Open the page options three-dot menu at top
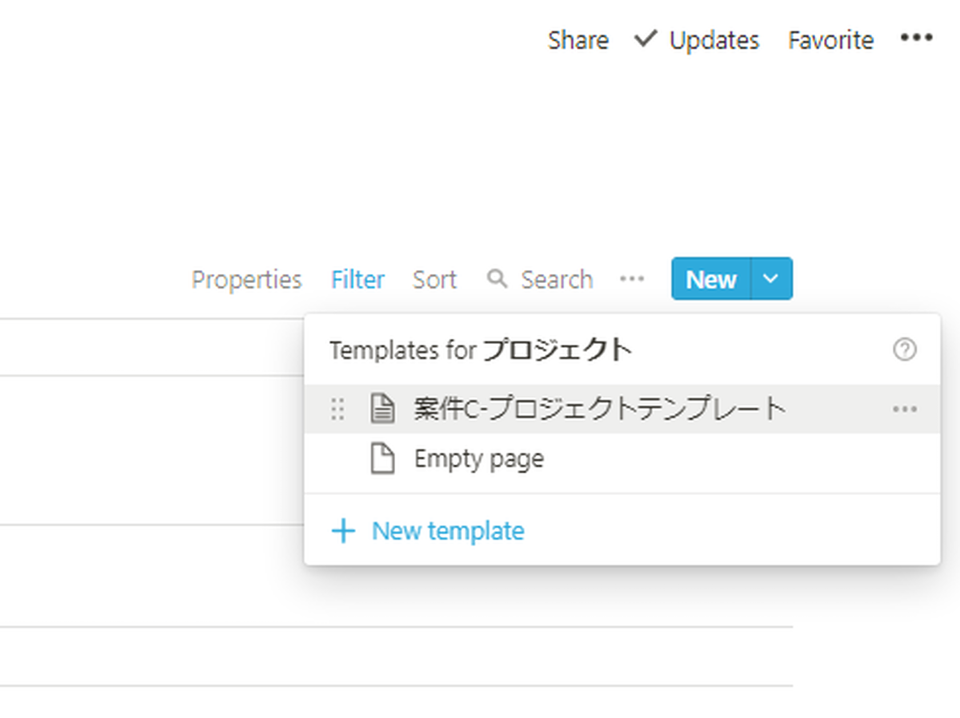Screen dimensions: 960x718 (x=916, y=38)
